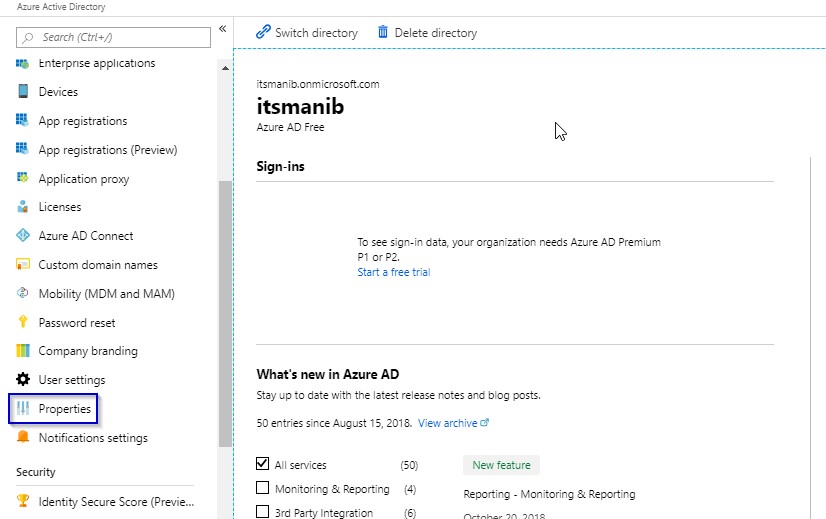Click the App registrations (Preview) icon
The height and width of the screenshot is (519, 826).
click(22, 149)
